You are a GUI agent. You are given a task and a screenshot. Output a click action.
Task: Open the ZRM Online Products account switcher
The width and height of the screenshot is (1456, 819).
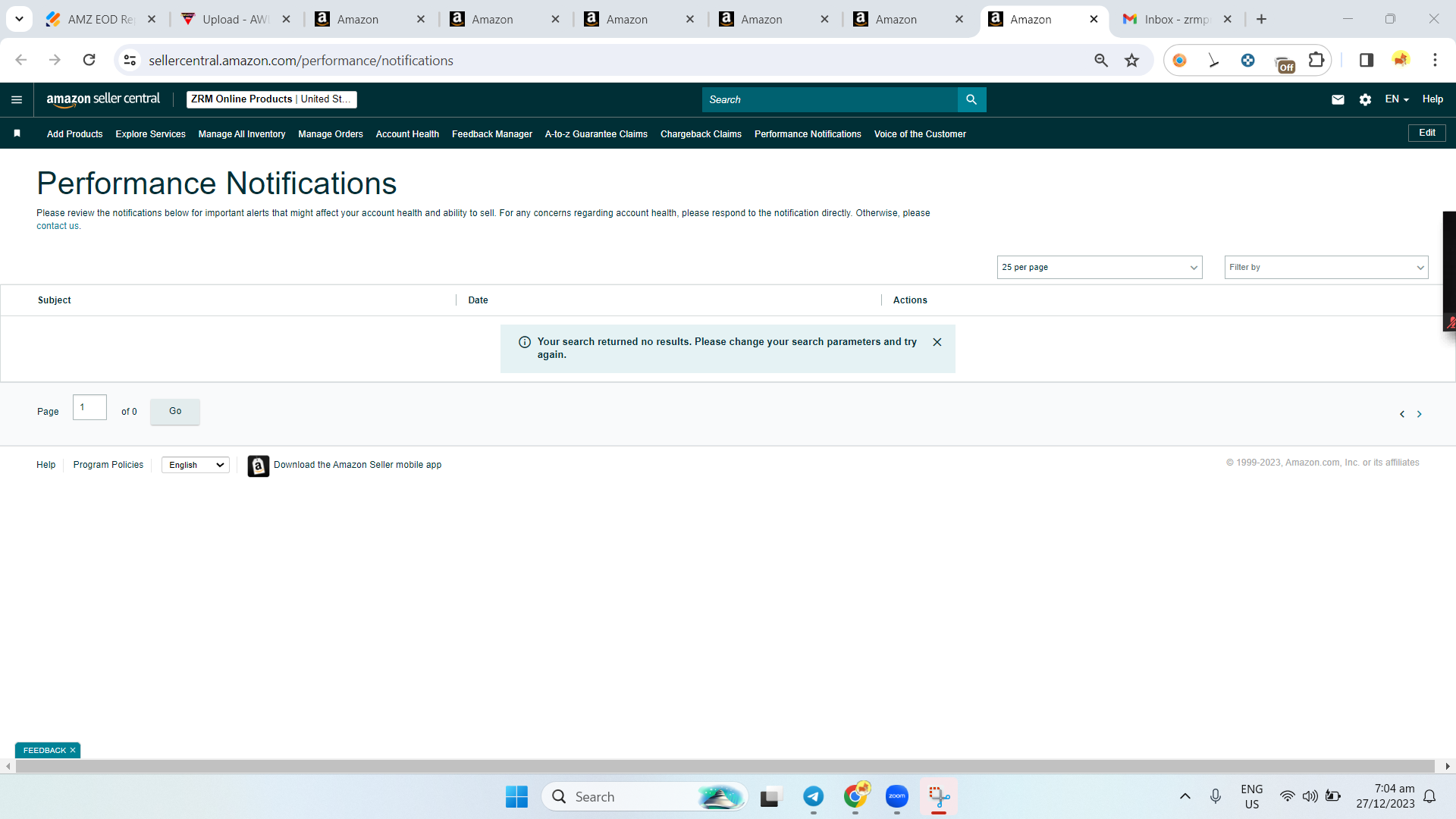271,99
